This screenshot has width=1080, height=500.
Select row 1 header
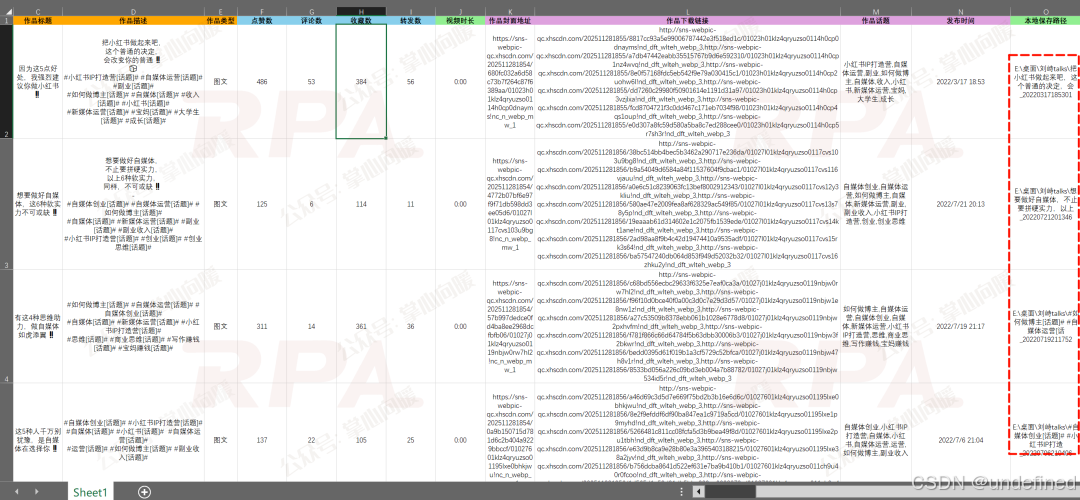pos(6,21)
